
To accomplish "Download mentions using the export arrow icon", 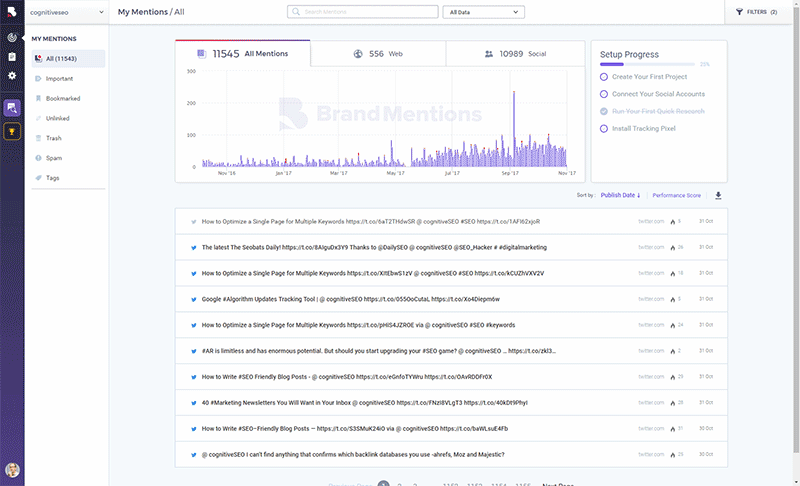I will pyautogui.click(x=717, y=195).
